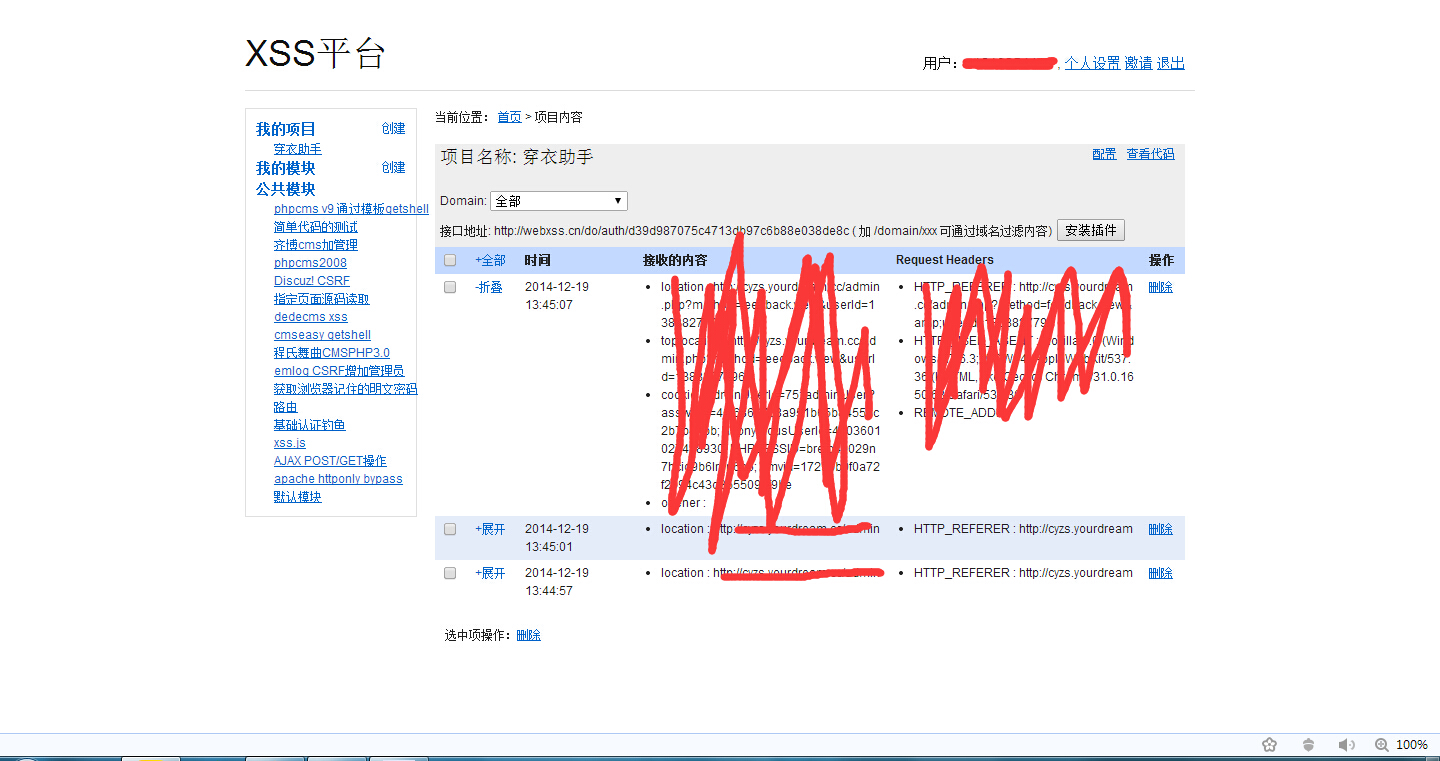
Task: Click the 安装插件 button
Action: [x=1091, y=230]
